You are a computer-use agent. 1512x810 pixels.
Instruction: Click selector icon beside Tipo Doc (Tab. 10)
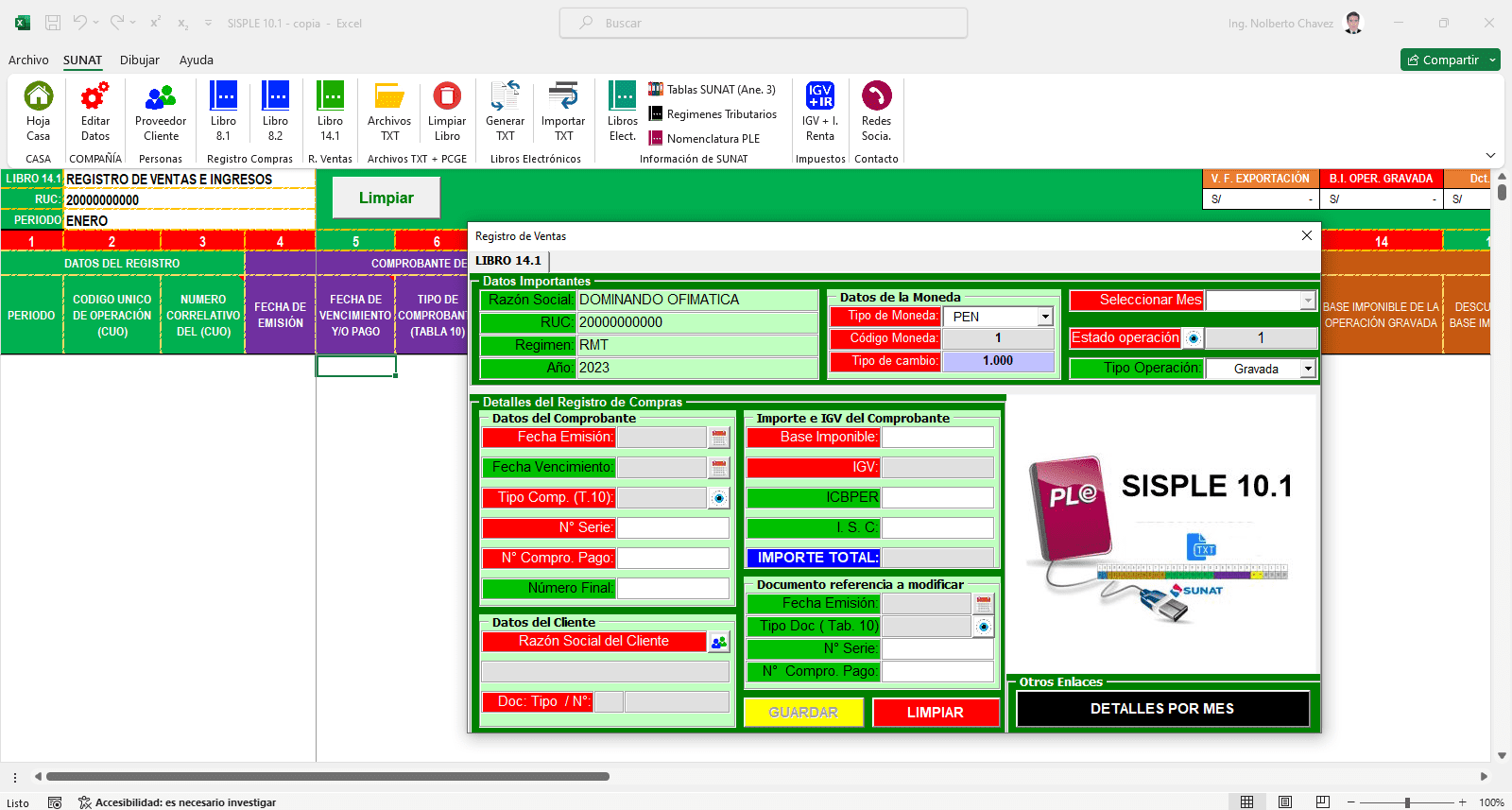pyautogui.click(x=984, y=627)
